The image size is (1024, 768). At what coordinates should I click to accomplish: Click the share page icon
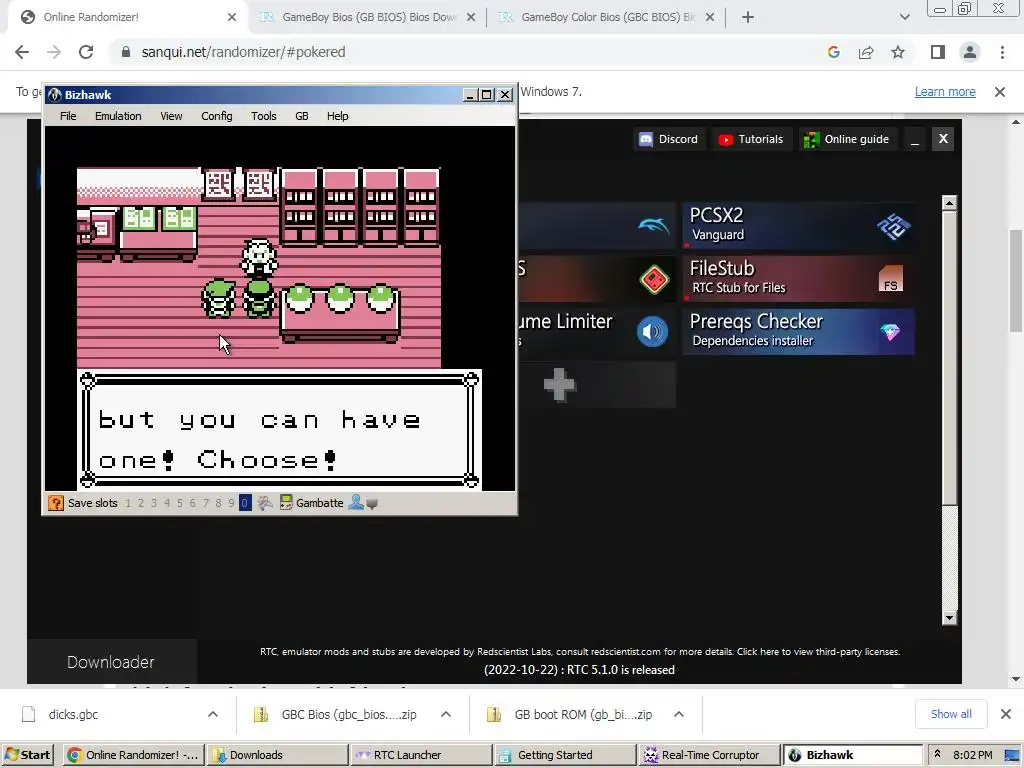866,52
